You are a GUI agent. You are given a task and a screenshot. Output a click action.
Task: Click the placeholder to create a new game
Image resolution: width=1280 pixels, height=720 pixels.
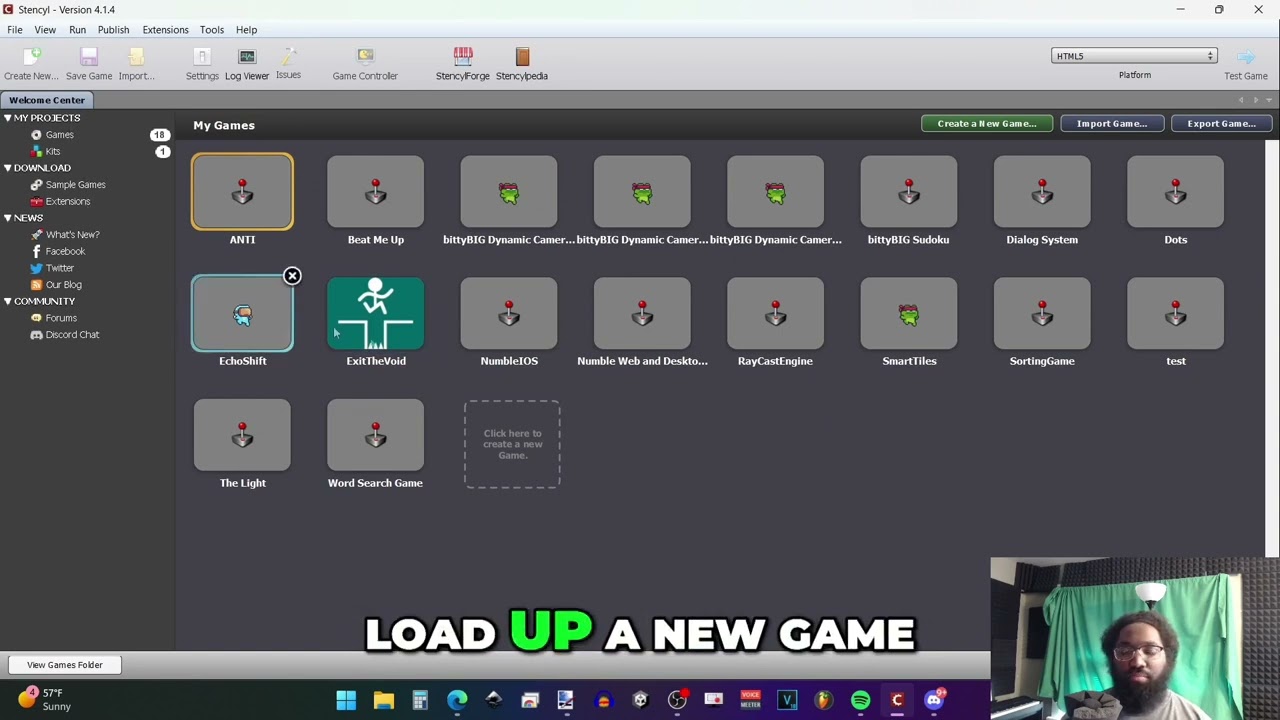coord(512,444)
